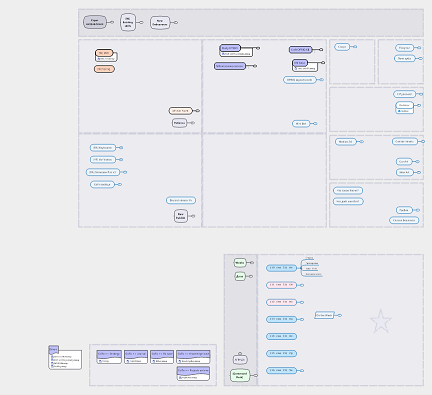Expand the two-line green node at sidebar bottom
Viewport: 432px width, 395px height.
tap(256, 375)
